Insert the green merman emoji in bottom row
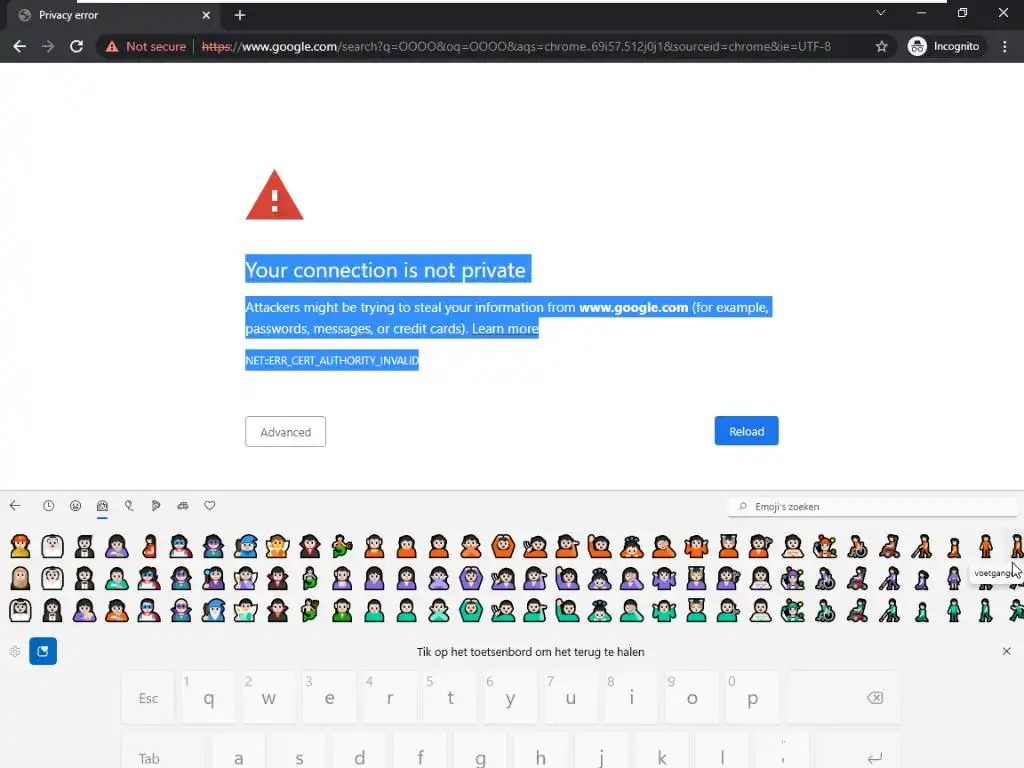1024x768 pixels. pos(310,610)
